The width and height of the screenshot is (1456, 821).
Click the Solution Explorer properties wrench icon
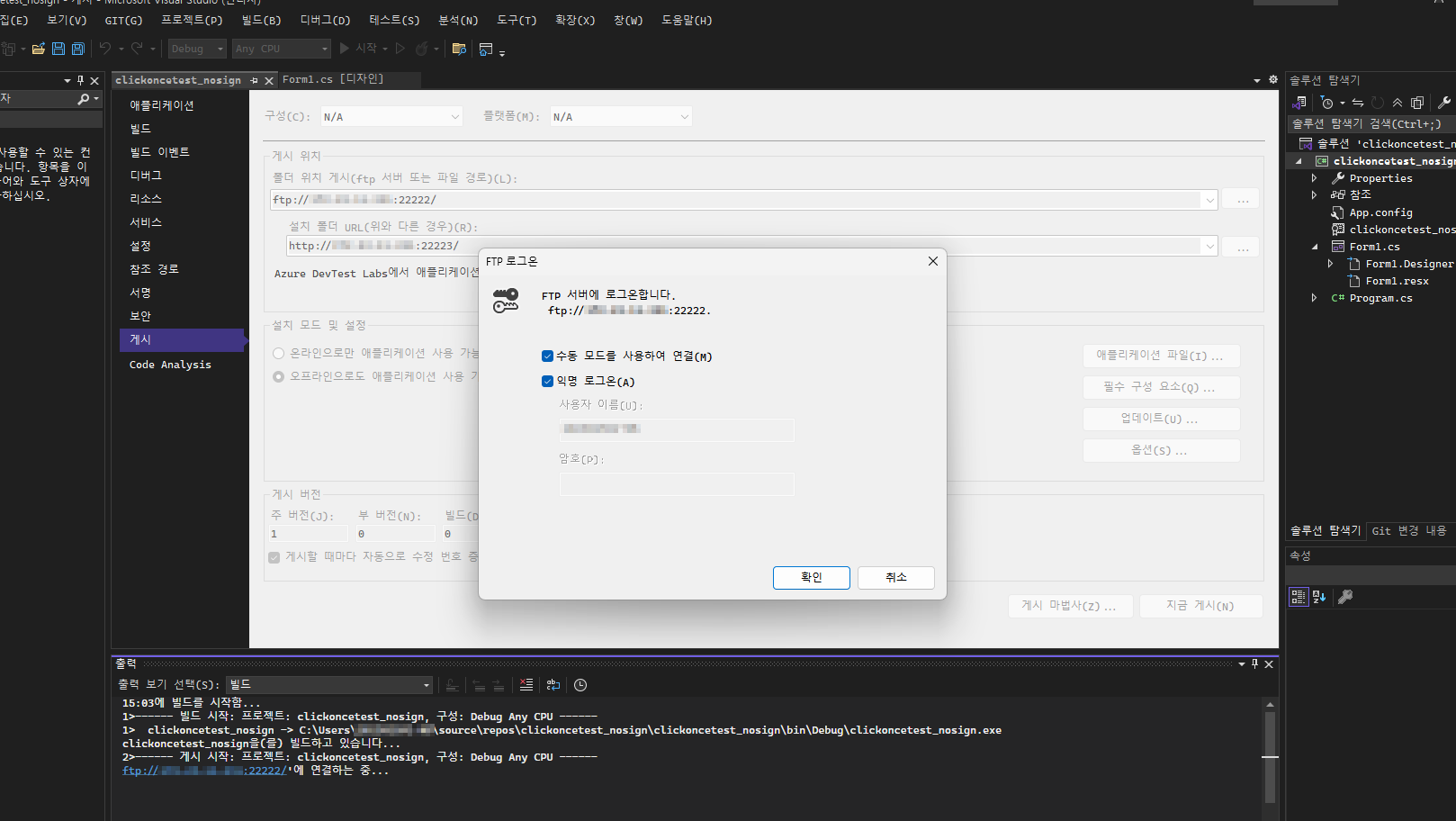[x=1444, y=103]
